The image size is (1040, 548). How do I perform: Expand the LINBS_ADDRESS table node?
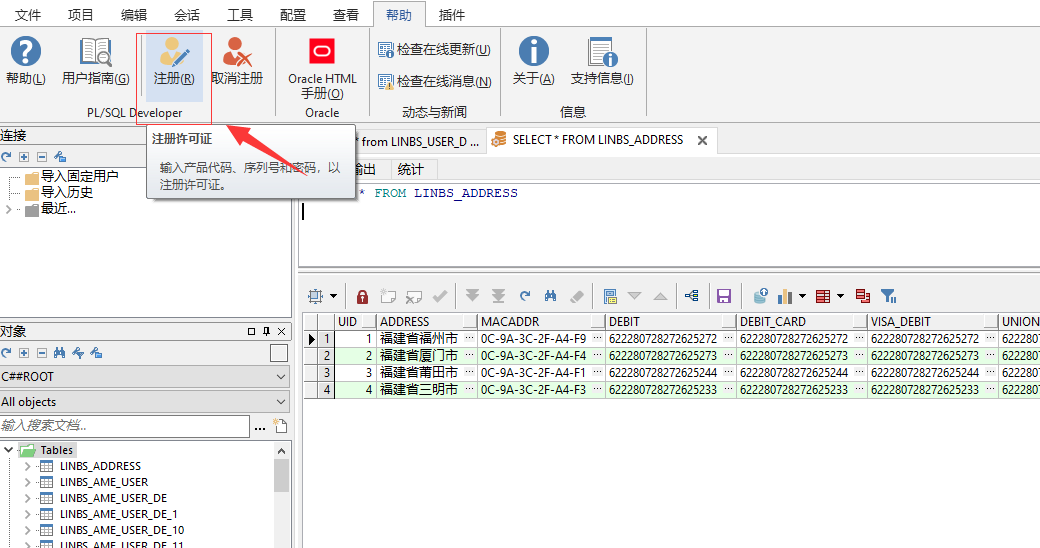pyautogui.click(x=27, y=466)
